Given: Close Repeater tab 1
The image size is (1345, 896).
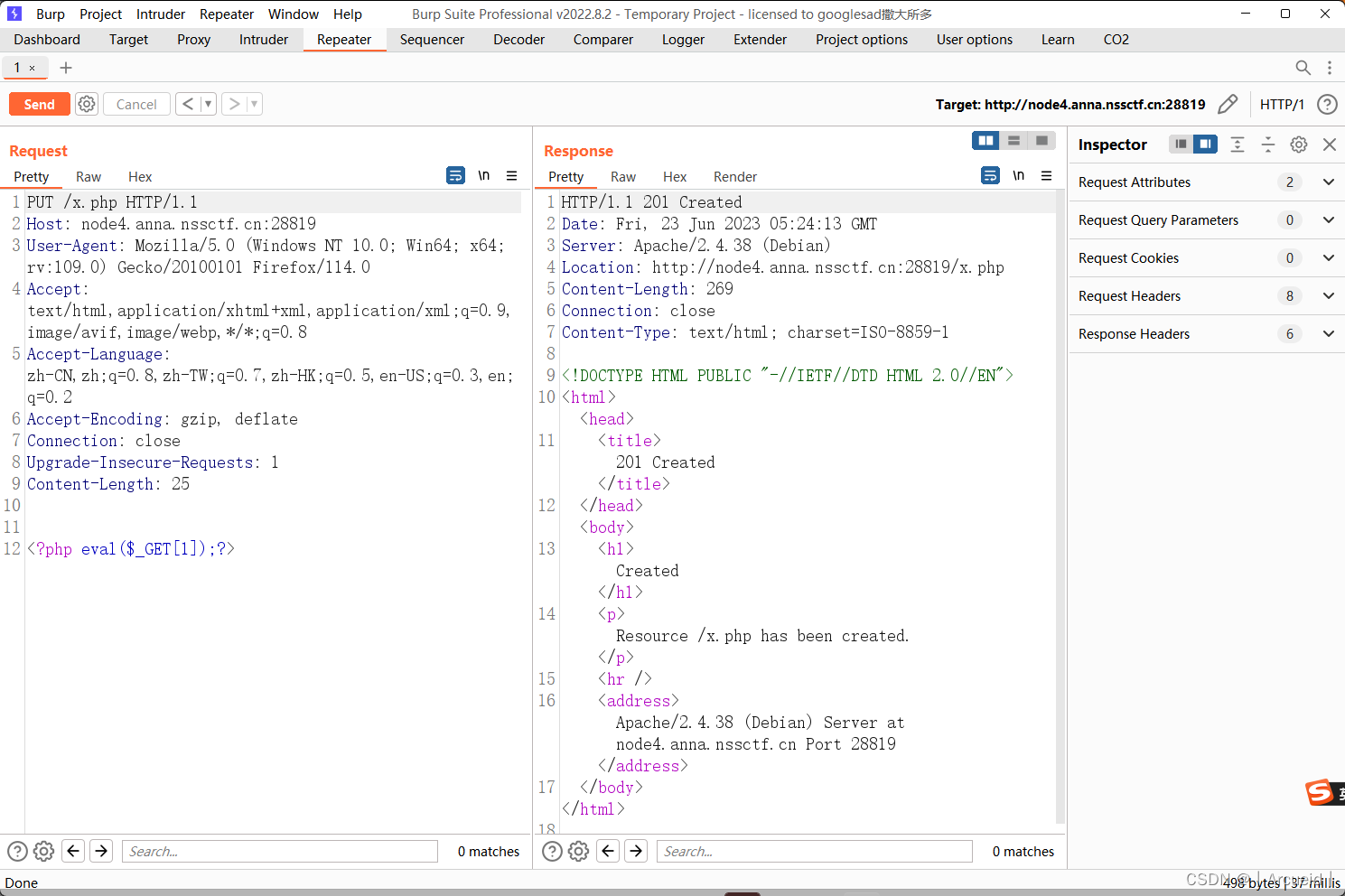Looking at the screenshot, I should click(33, 68).
